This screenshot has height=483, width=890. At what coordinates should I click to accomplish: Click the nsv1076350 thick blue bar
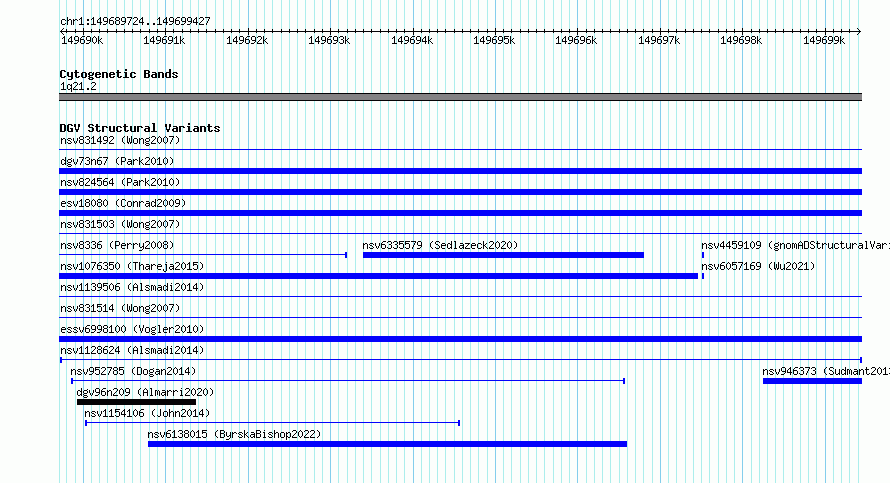379,276
